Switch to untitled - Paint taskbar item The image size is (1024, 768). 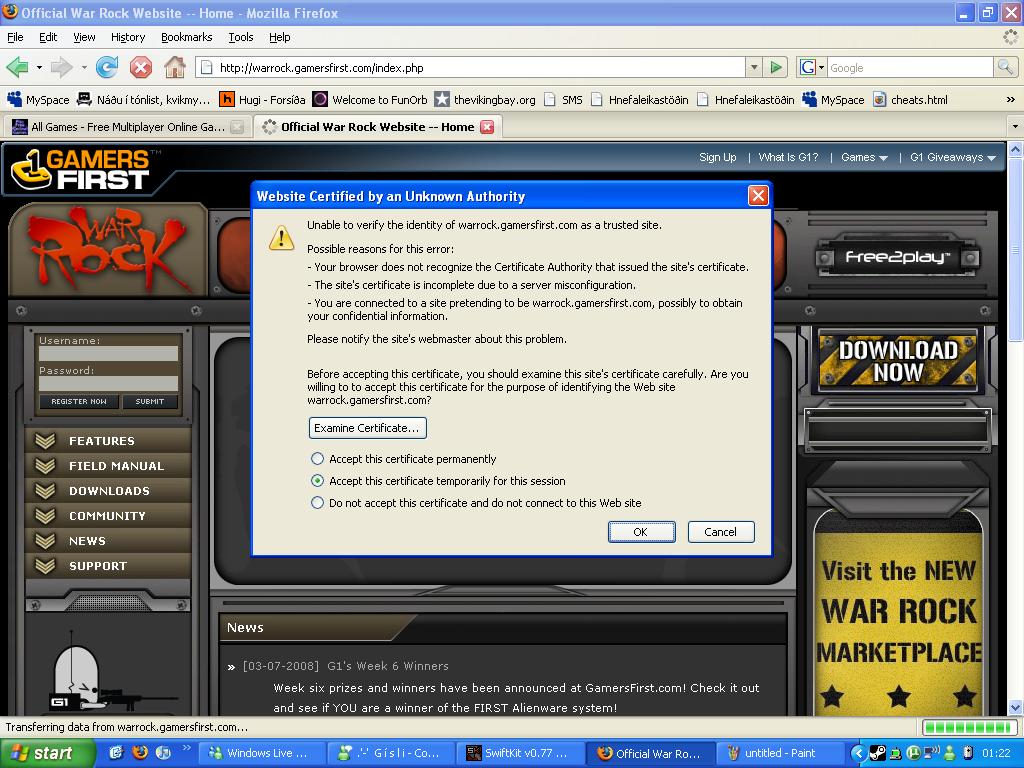[780, 753]
